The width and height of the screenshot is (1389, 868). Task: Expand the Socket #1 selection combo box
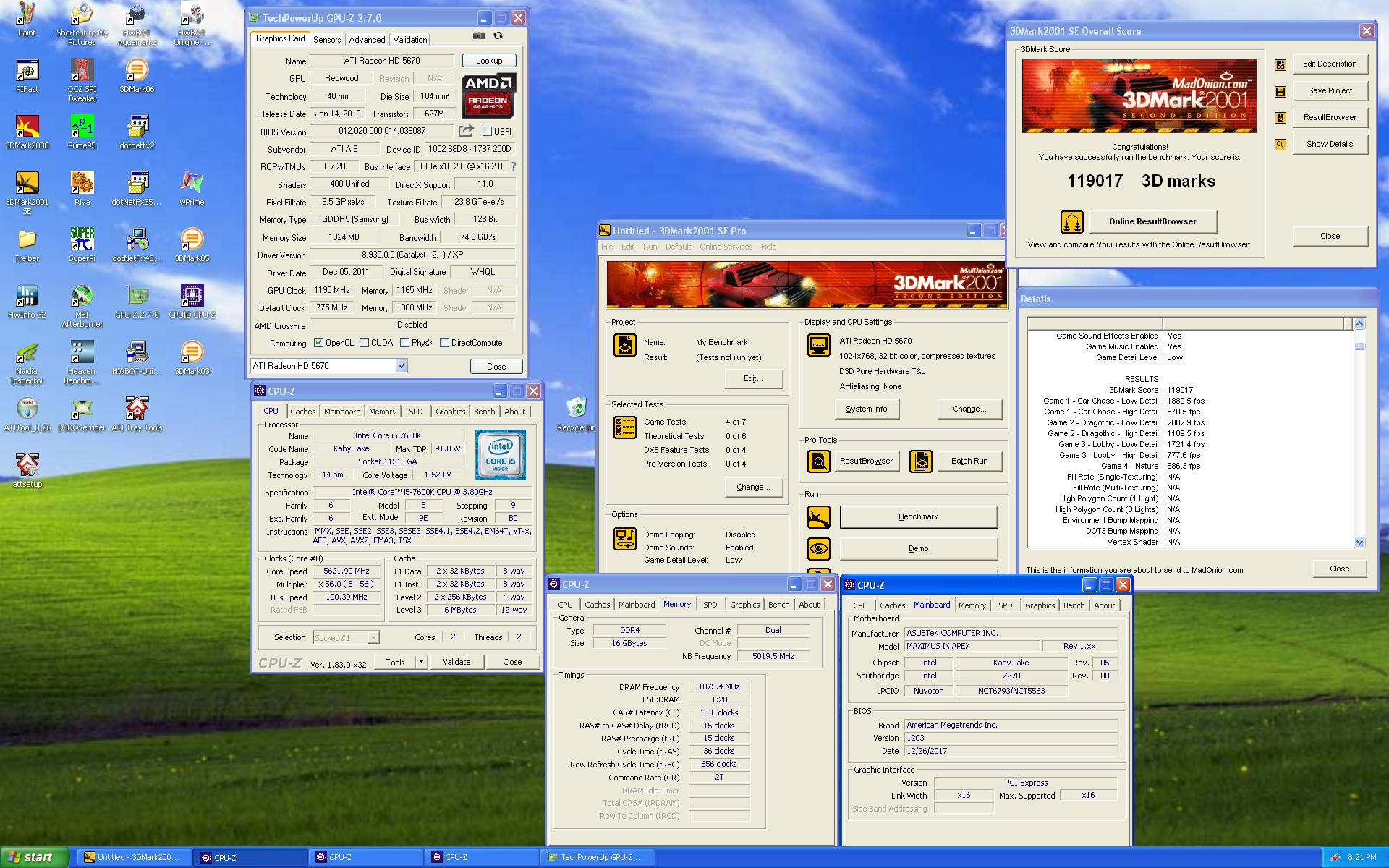(373, 637)
